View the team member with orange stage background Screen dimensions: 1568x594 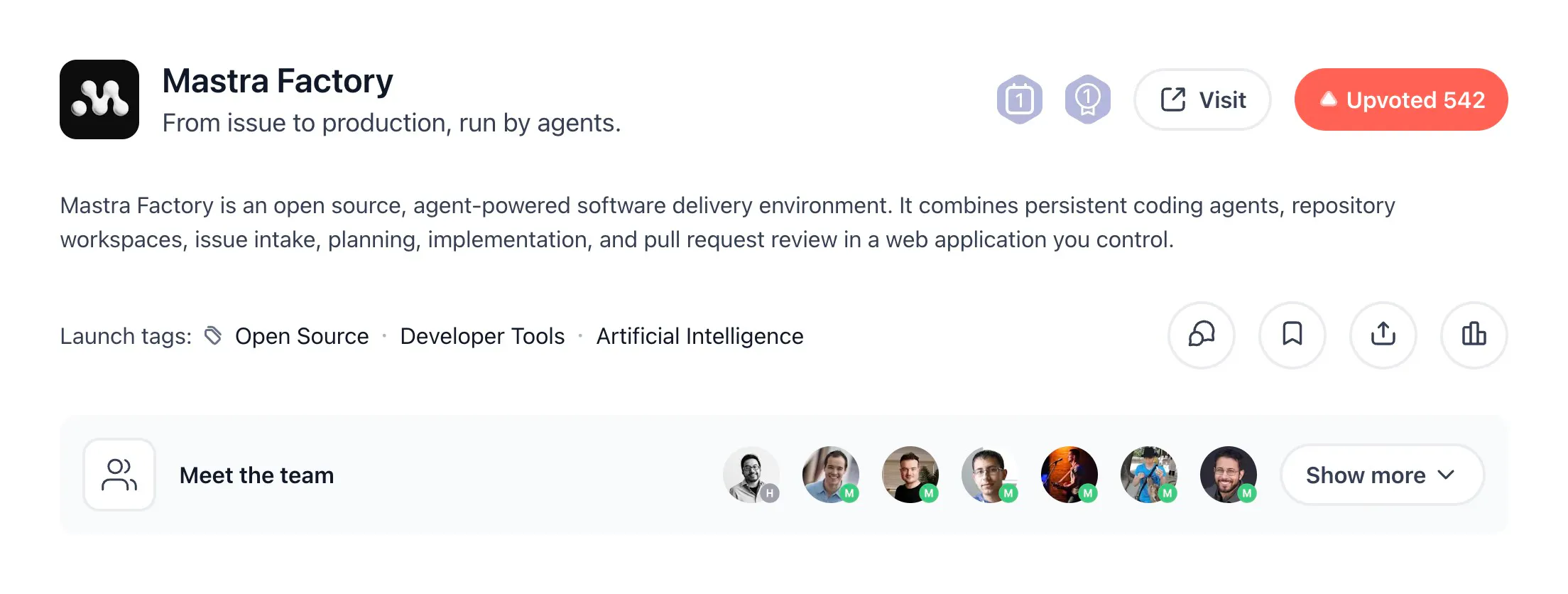tap(1069, 475)
